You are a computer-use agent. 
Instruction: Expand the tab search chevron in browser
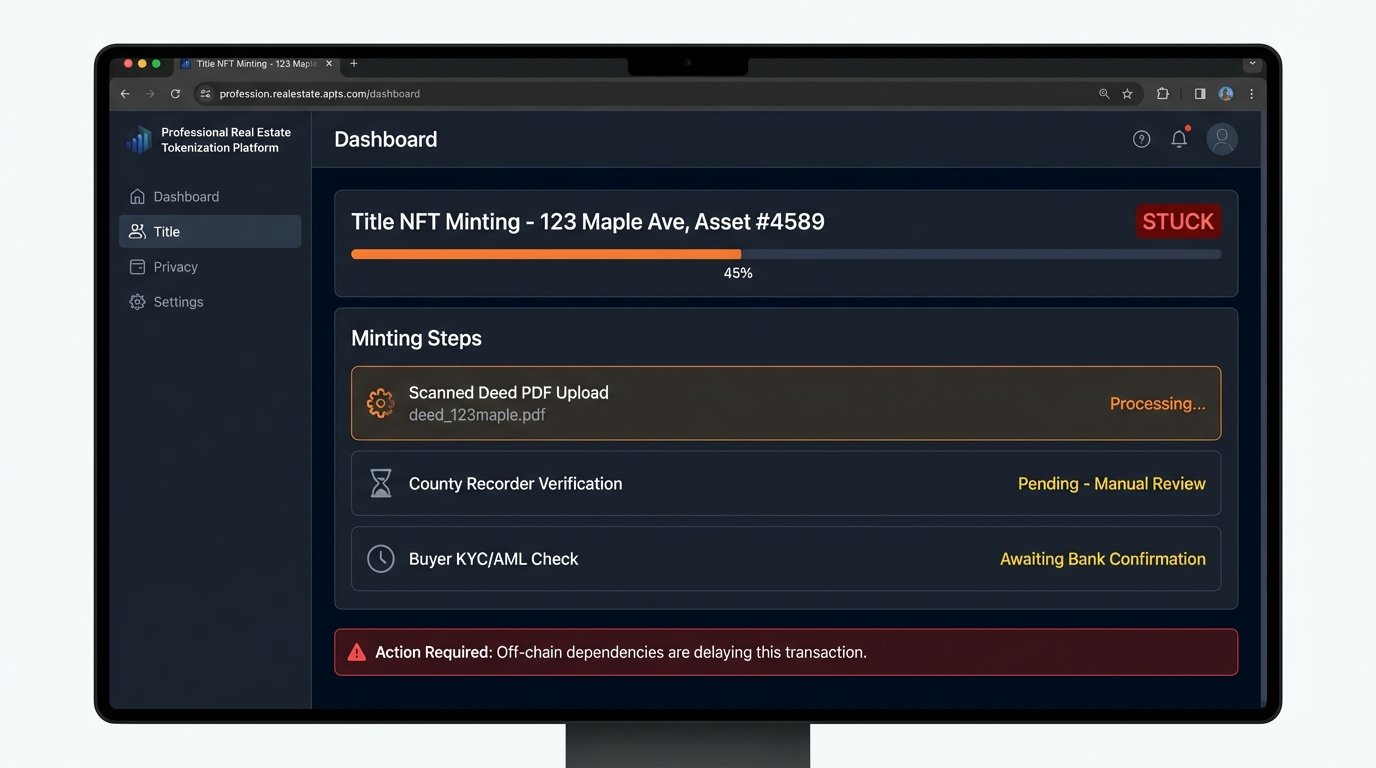1251,63
